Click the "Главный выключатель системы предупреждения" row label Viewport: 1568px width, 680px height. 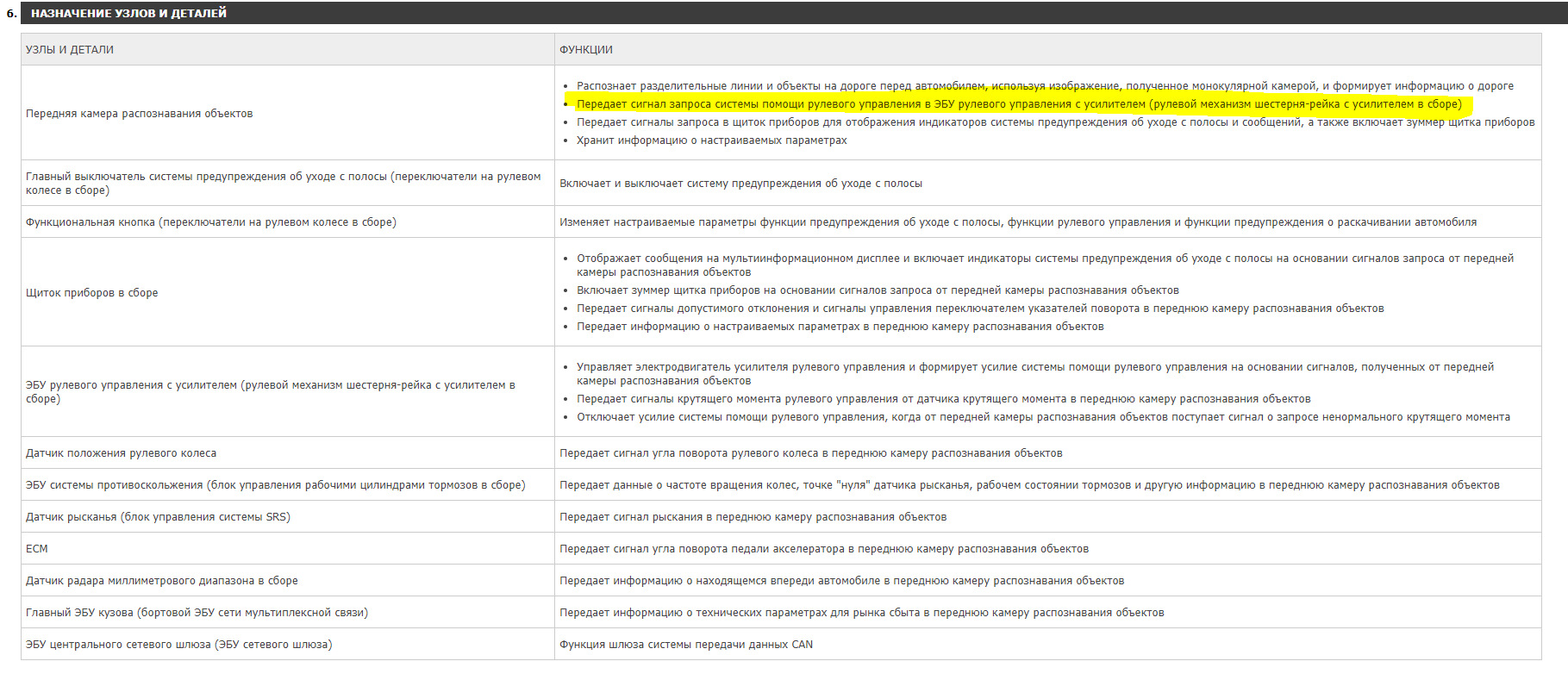(x=283, y=184)
